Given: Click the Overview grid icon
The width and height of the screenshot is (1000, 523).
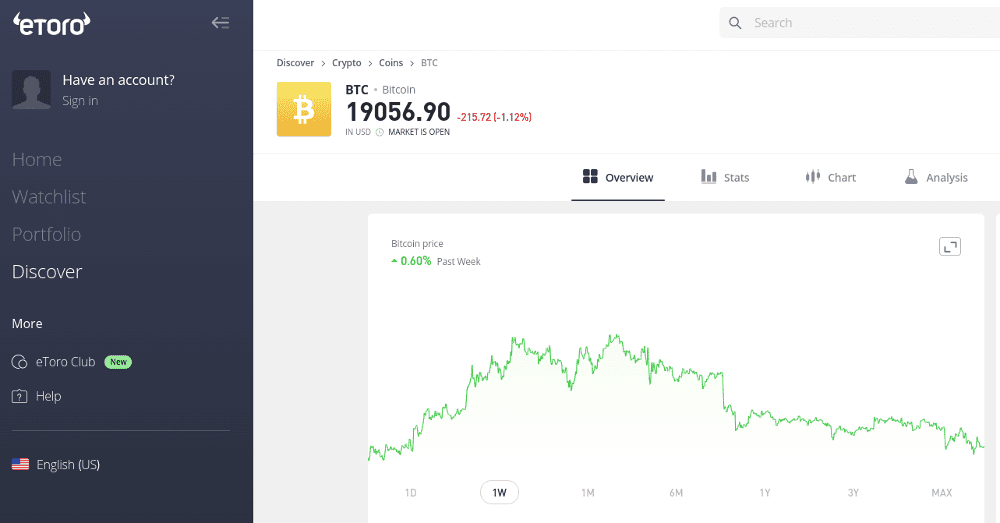Looking at the screenshot, I should point(590,176).
